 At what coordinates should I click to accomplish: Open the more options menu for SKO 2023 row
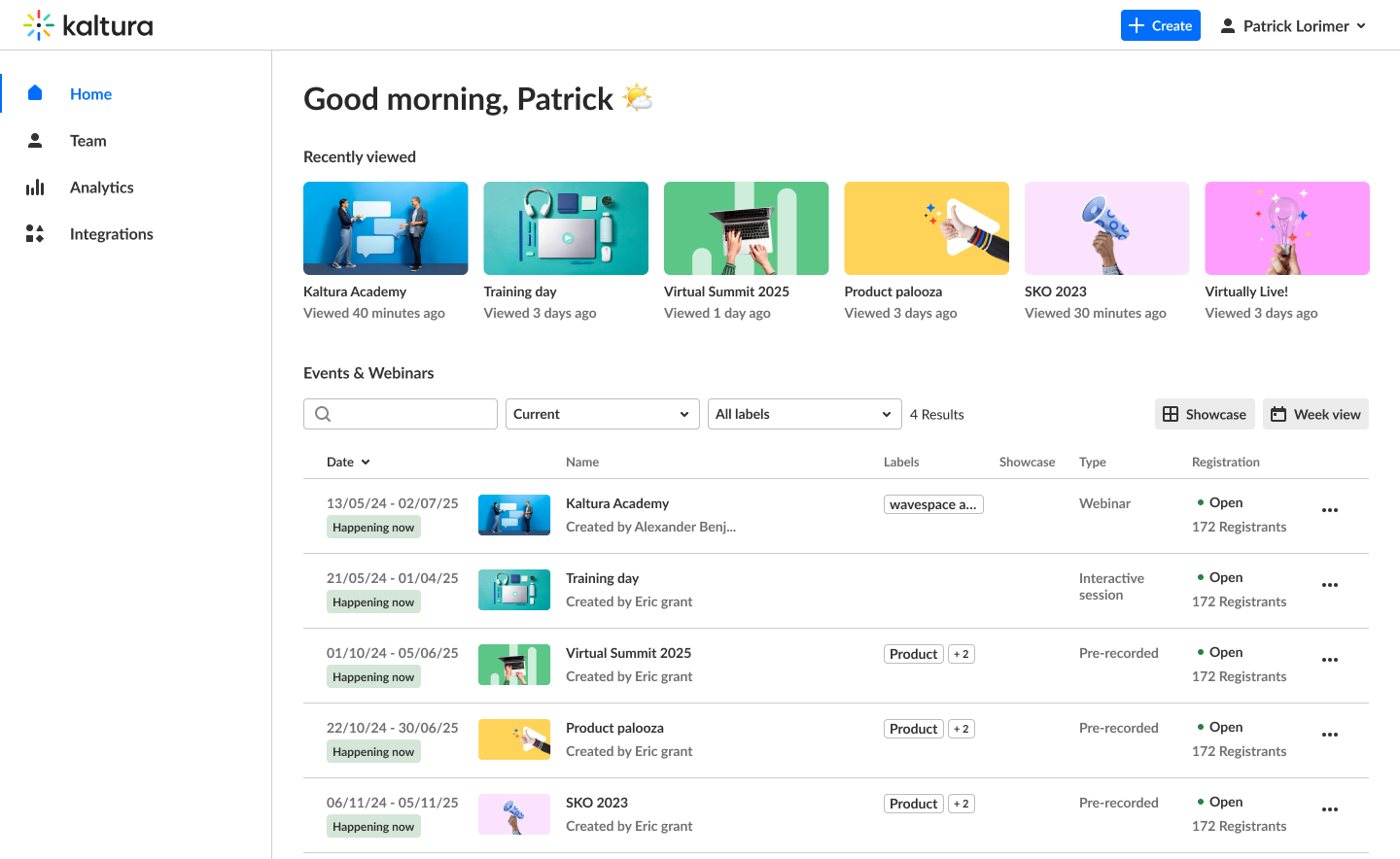click(x=1330, y=809)
